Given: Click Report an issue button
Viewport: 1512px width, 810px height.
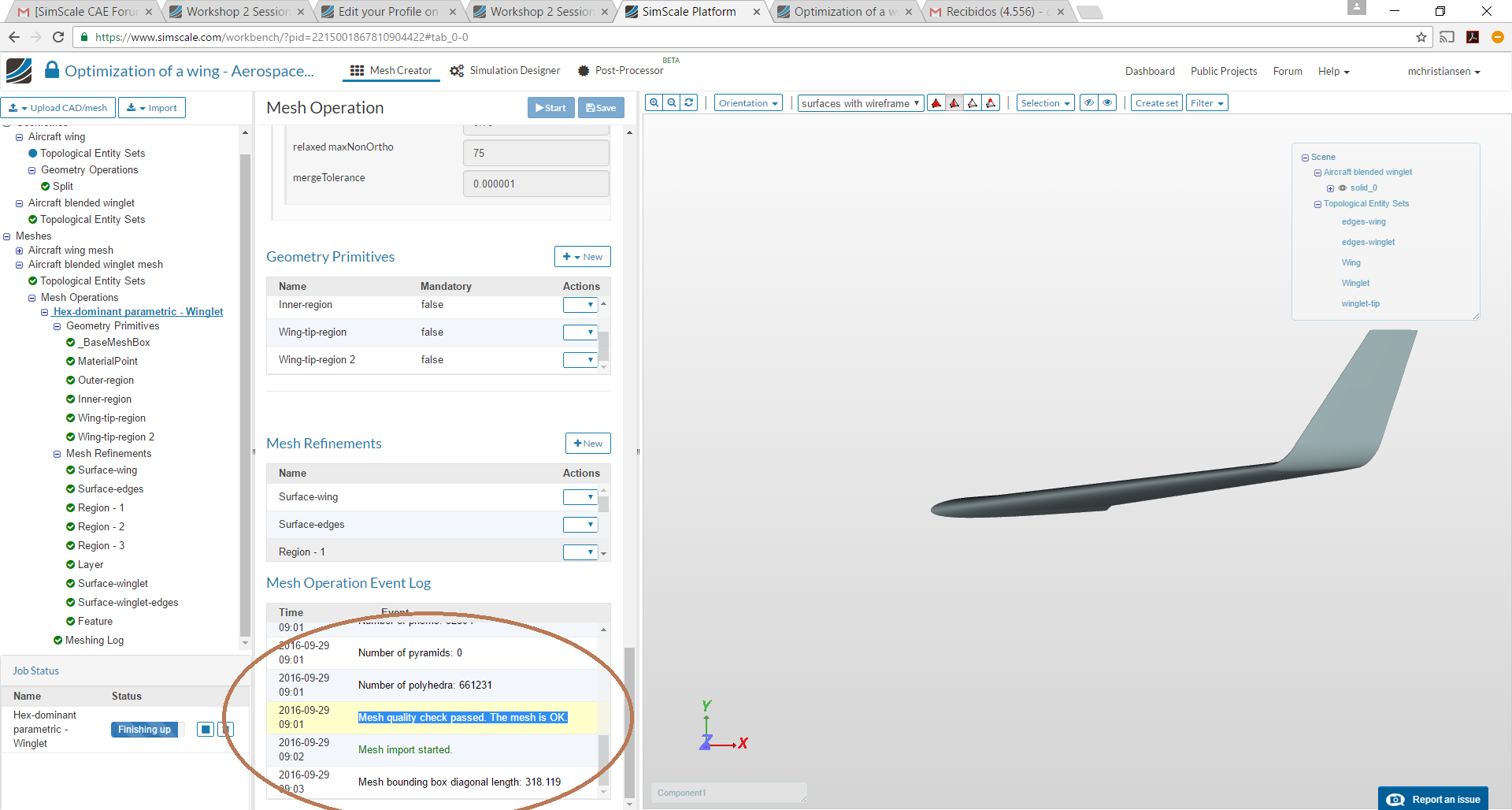Looking at the screenshot, I should [x=1433, y=799].
